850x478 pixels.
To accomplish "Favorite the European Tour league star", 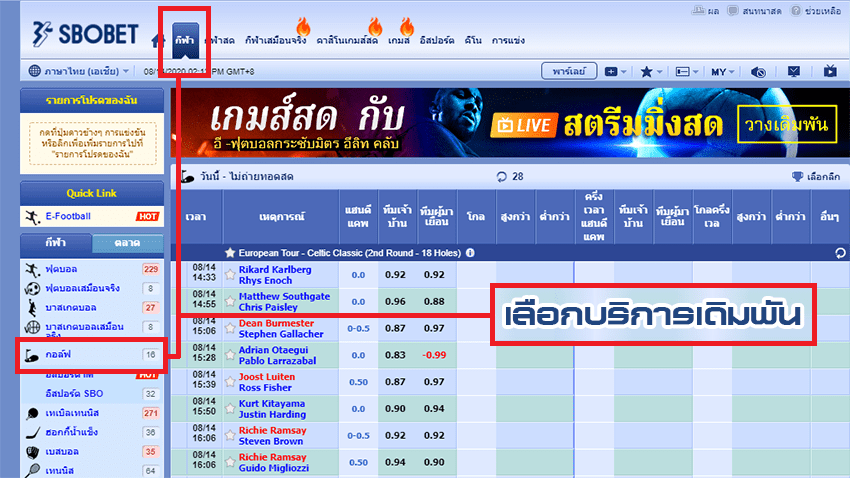I will pos(230,253).
